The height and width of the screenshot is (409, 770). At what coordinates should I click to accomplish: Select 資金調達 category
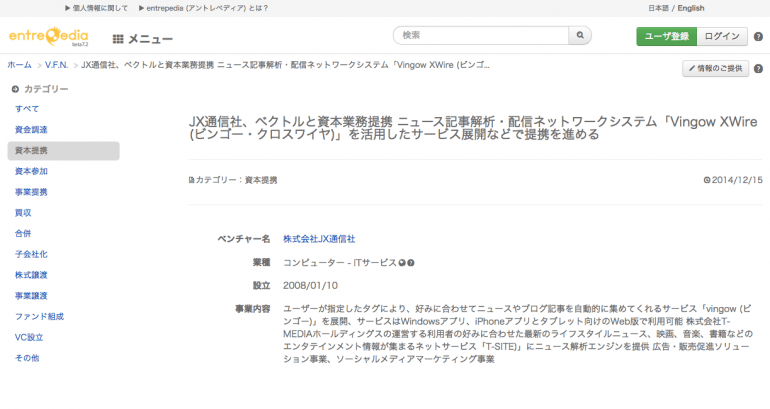point(31,130)
